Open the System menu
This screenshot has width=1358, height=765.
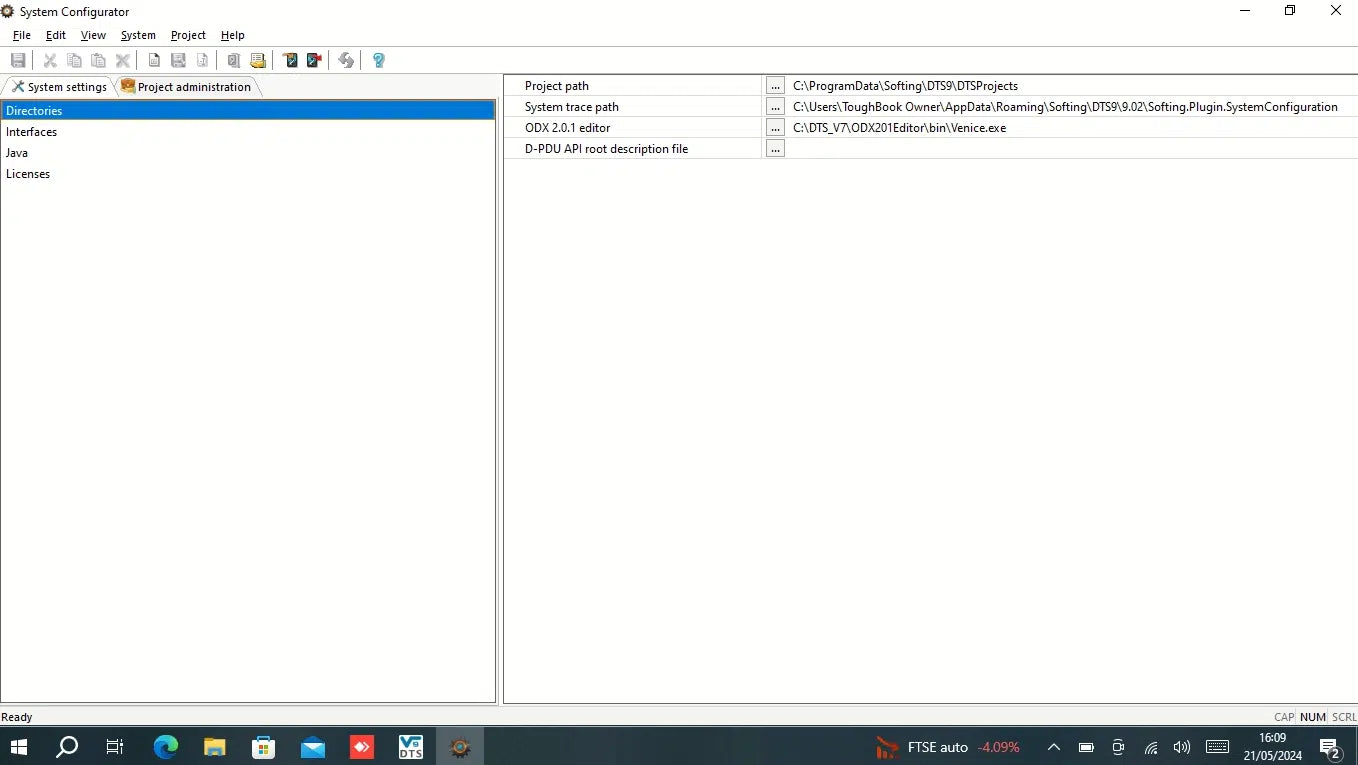138,35
